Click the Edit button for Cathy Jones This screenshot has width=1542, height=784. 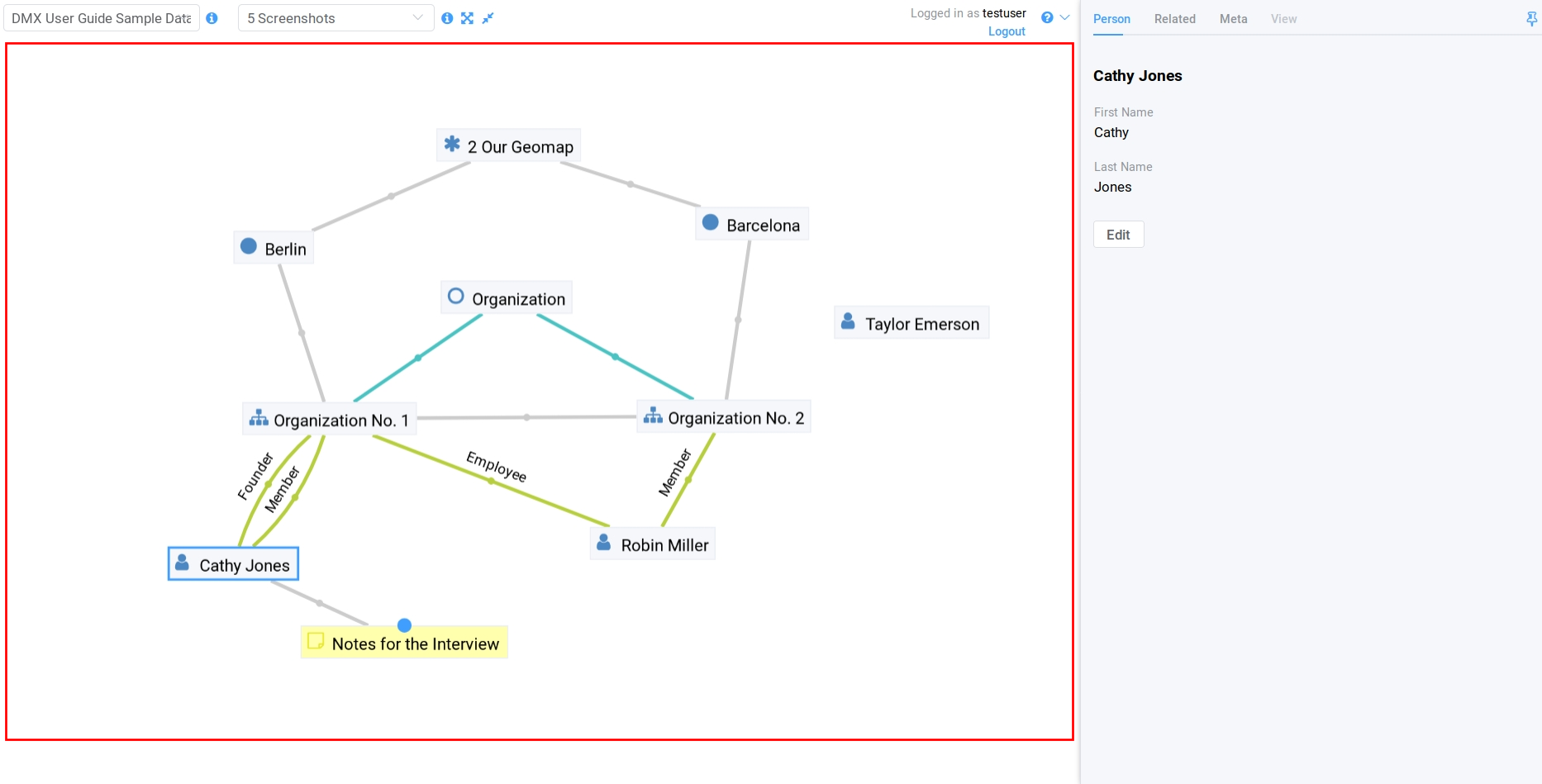click(1118, 235)
